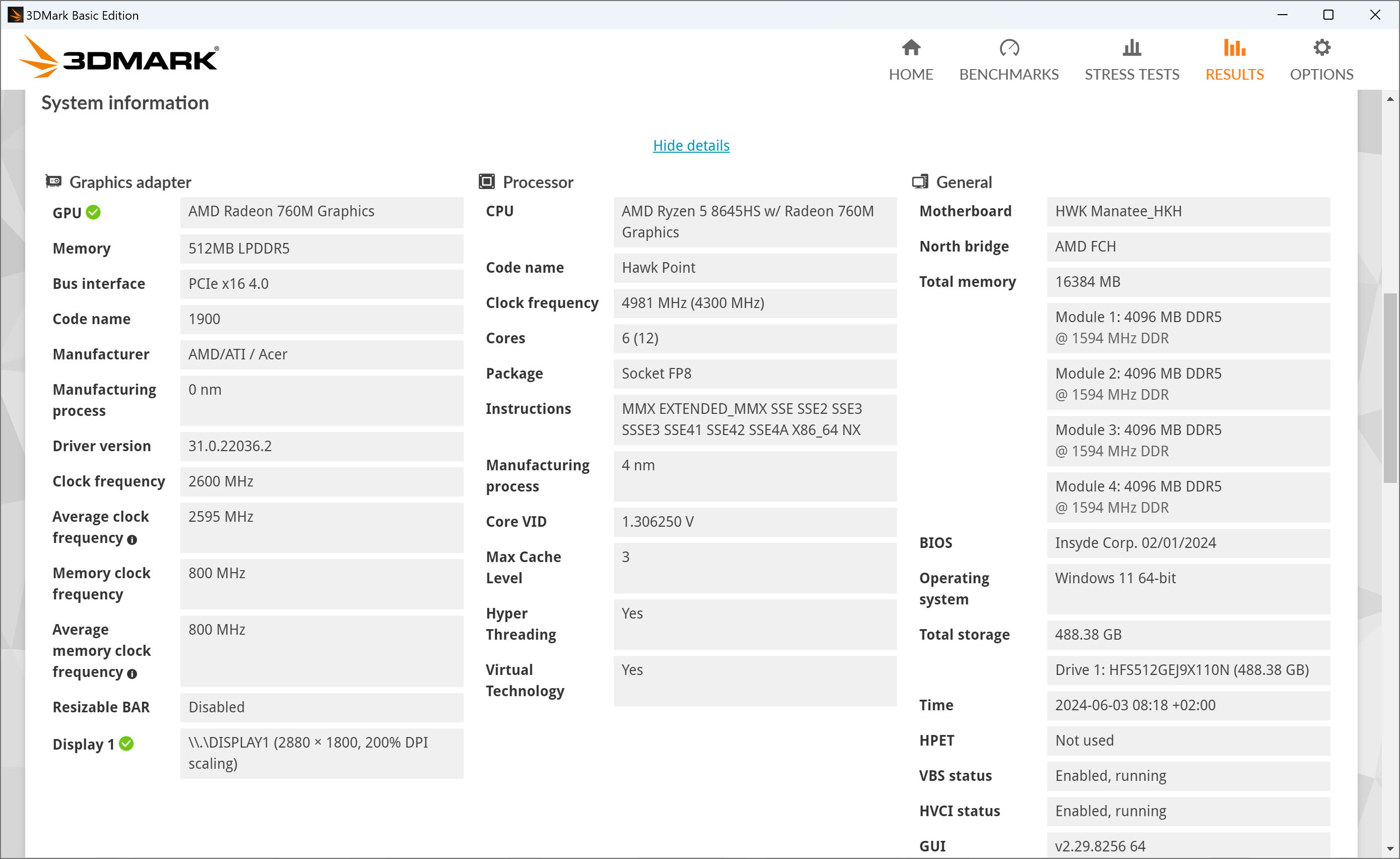Click the MMX instructions list value
Image resolution: width=1400 pixels, height=859 pixels.
[755, 419]
